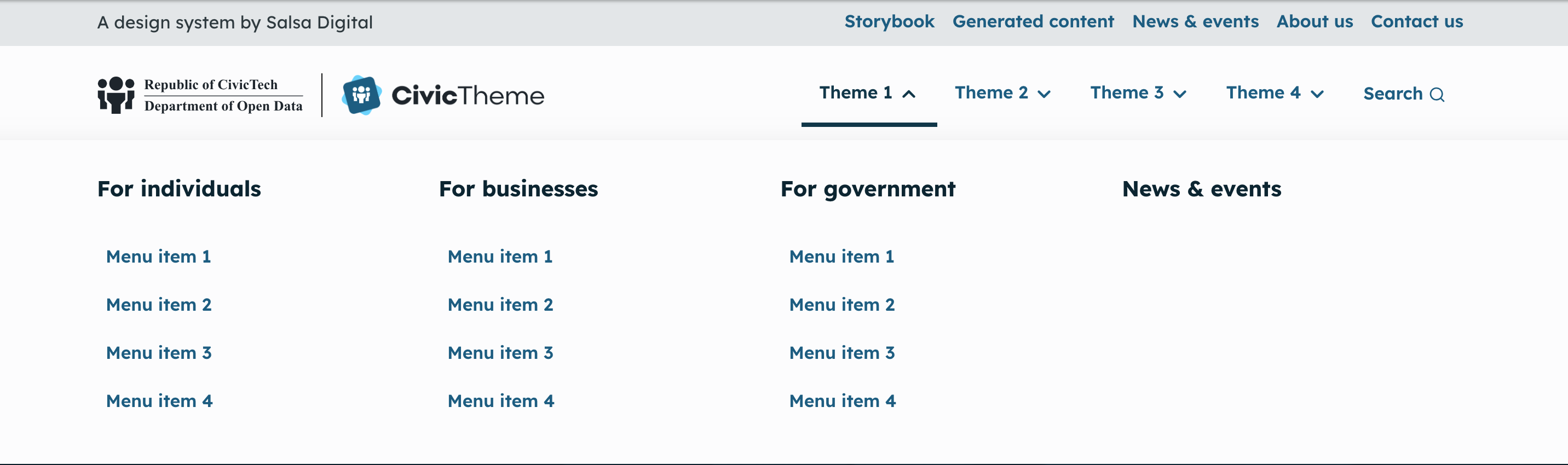1568x465 pixels.
Task: Click the CivicTheme blue logo icon
Action: coord(361,95)
